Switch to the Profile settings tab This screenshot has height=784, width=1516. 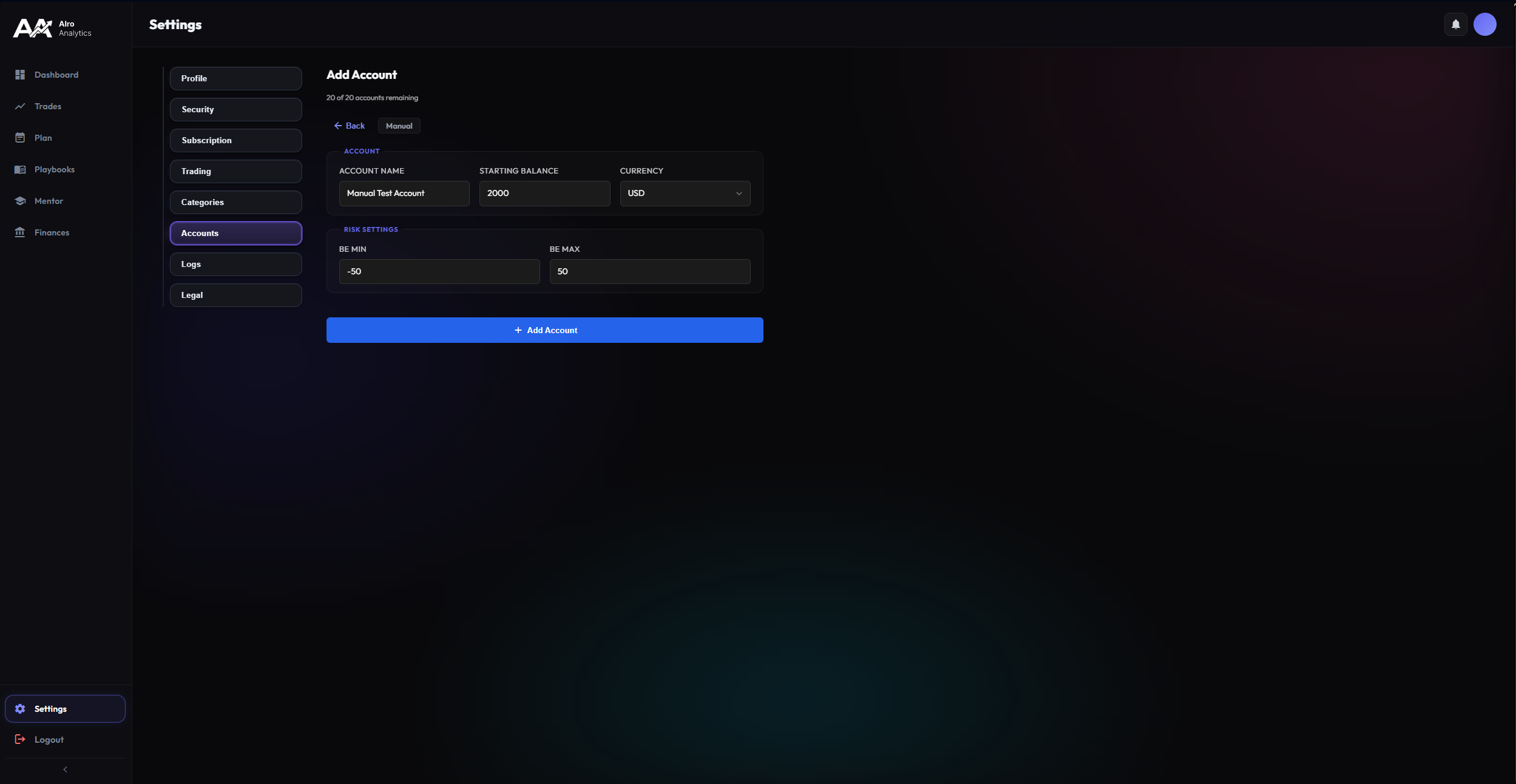tap(235, 78)
